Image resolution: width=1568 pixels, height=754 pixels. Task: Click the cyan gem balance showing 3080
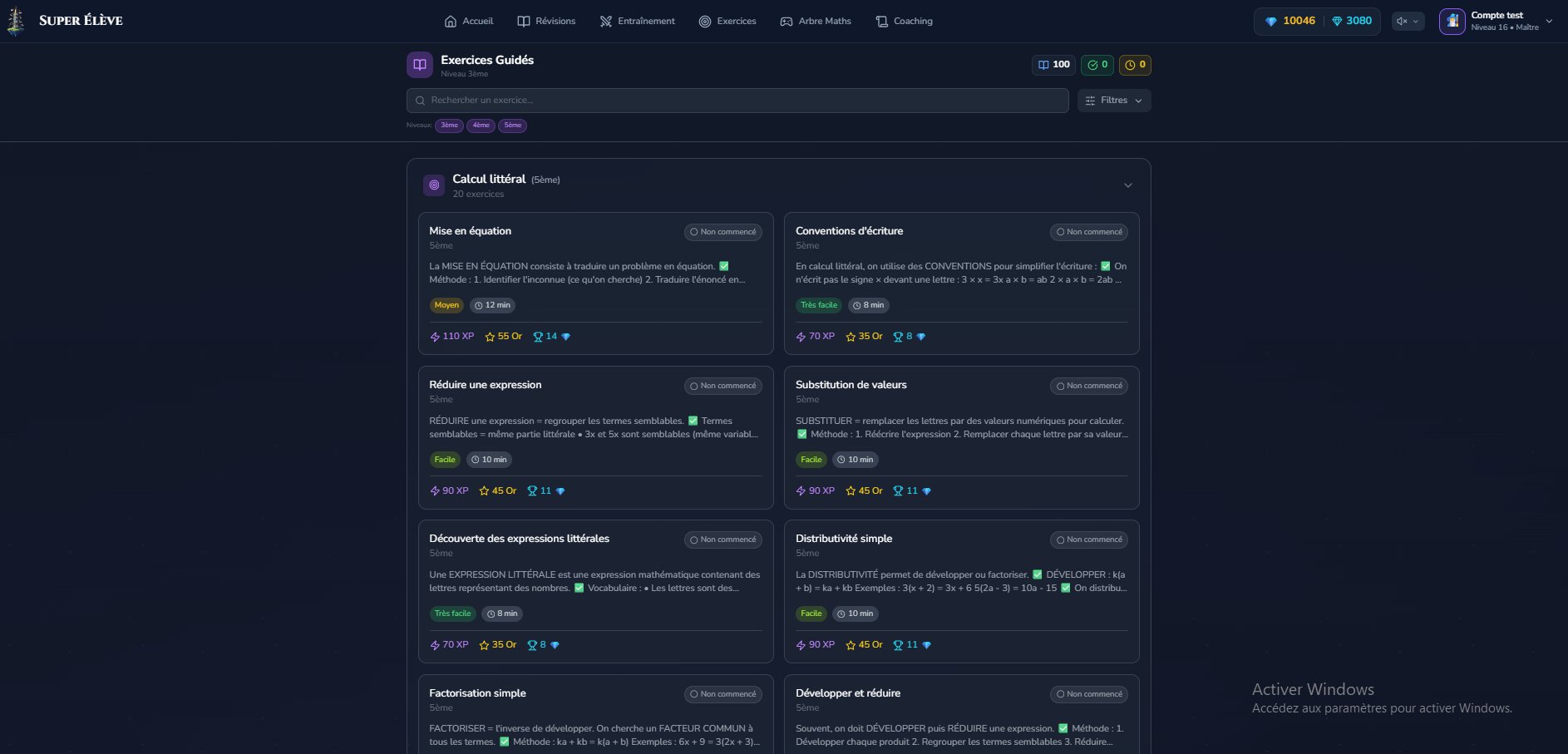click(1351, 21)
